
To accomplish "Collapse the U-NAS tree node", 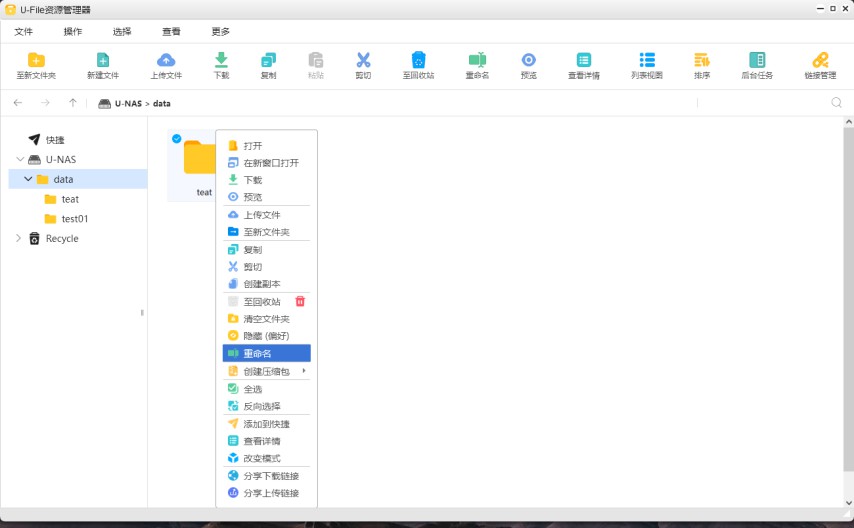I will 20,159.
